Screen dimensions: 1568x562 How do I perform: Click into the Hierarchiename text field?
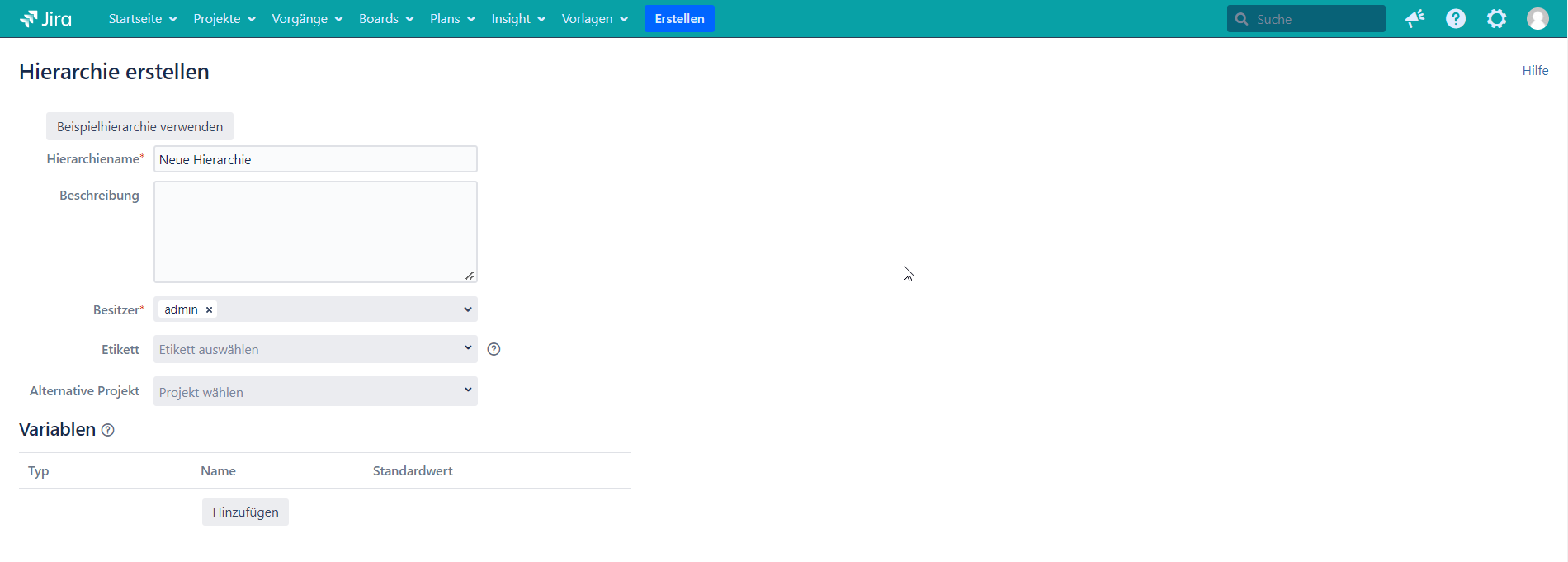pos(315,159)
